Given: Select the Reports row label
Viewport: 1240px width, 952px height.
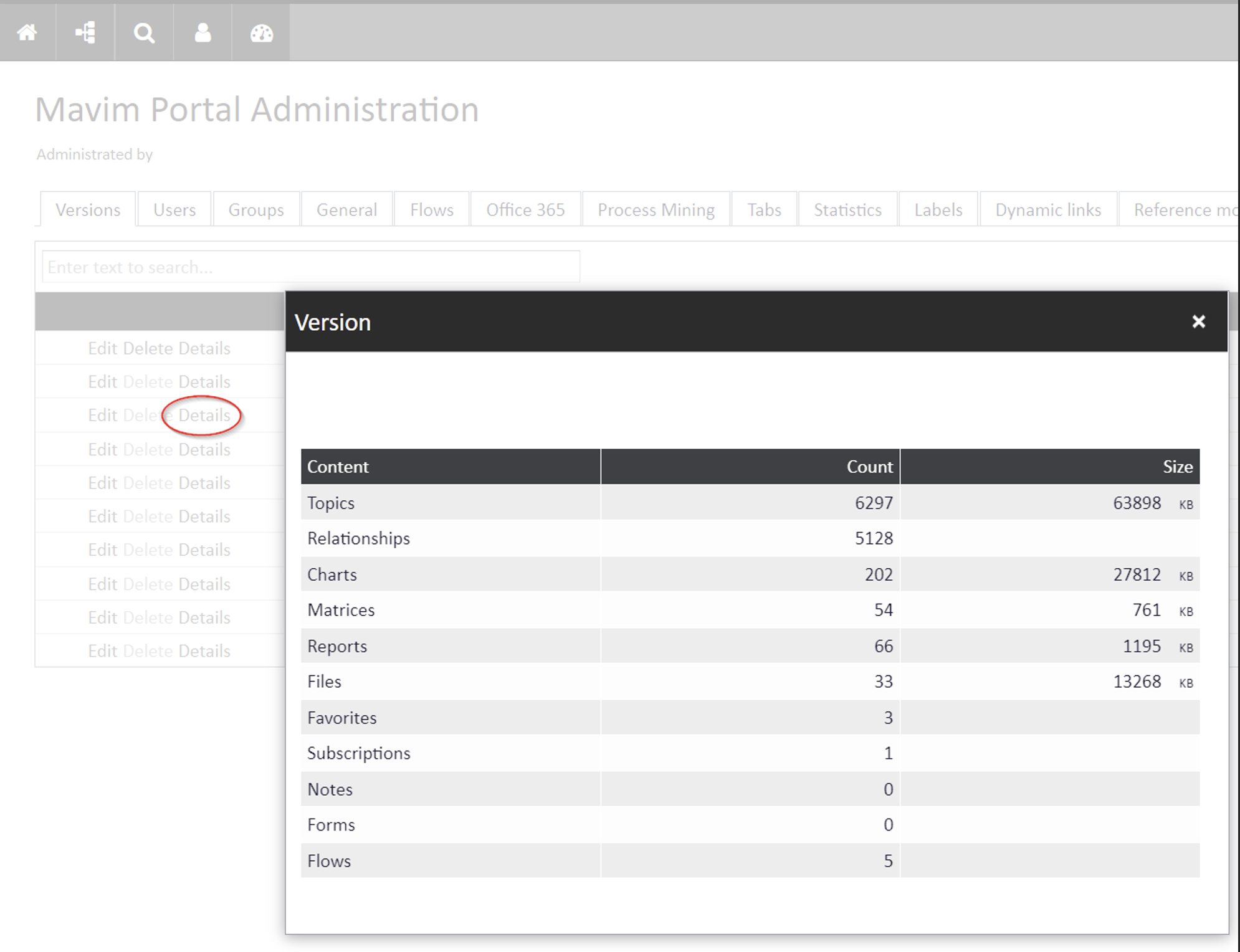Looking at the screenshot, I should [x=337, y=646].
